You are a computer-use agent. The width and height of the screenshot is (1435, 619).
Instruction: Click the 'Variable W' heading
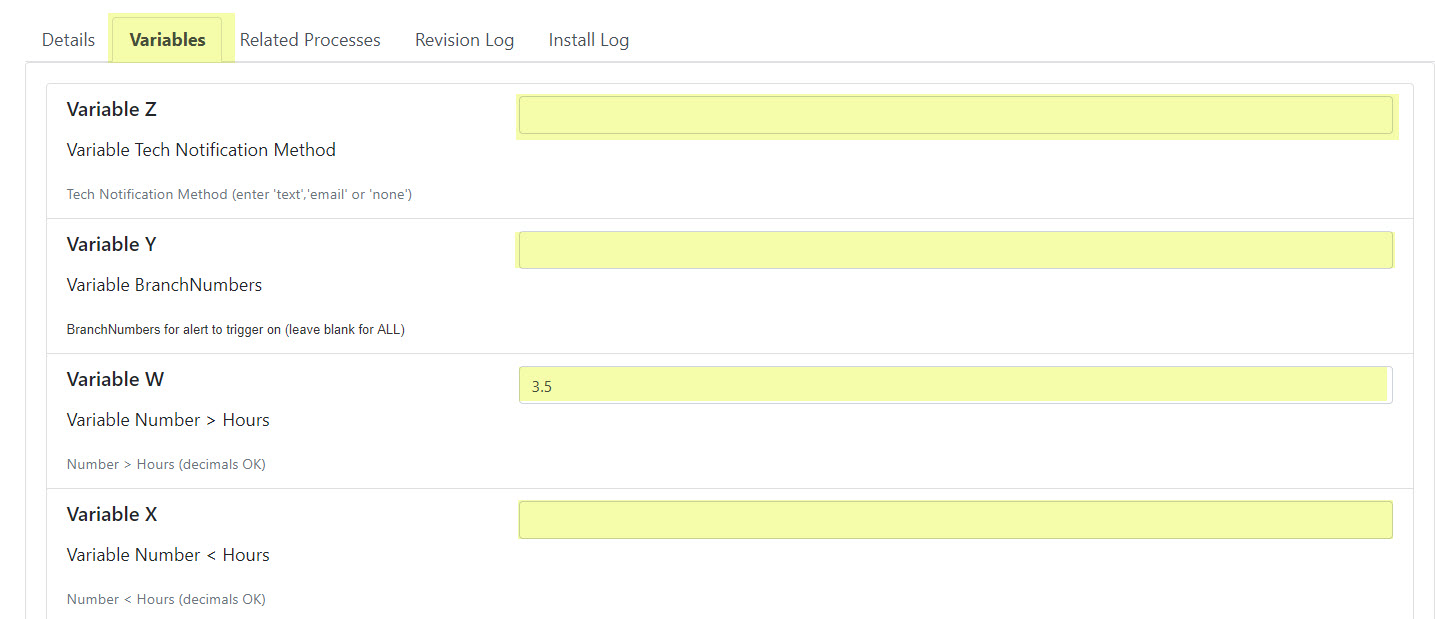(x=115, y=380)
